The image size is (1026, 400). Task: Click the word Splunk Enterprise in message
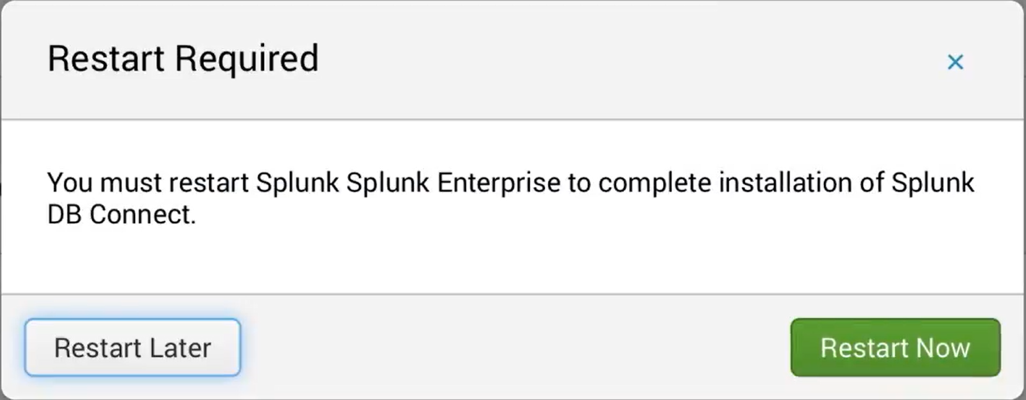pos(453,183)
